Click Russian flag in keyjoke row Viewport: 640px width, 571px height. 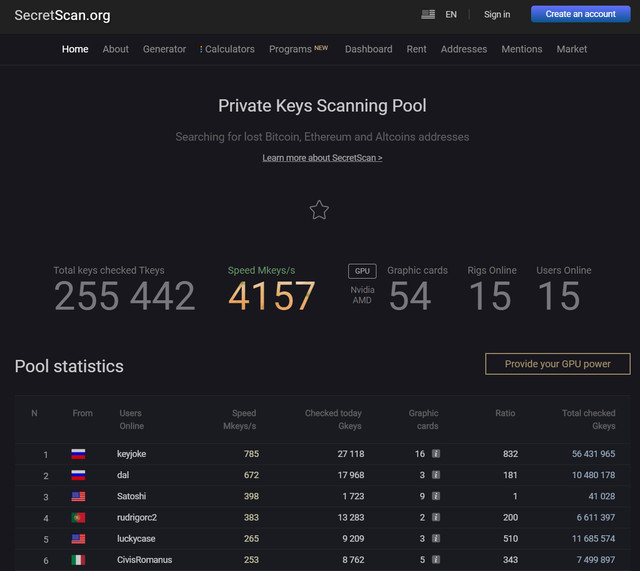78,454
